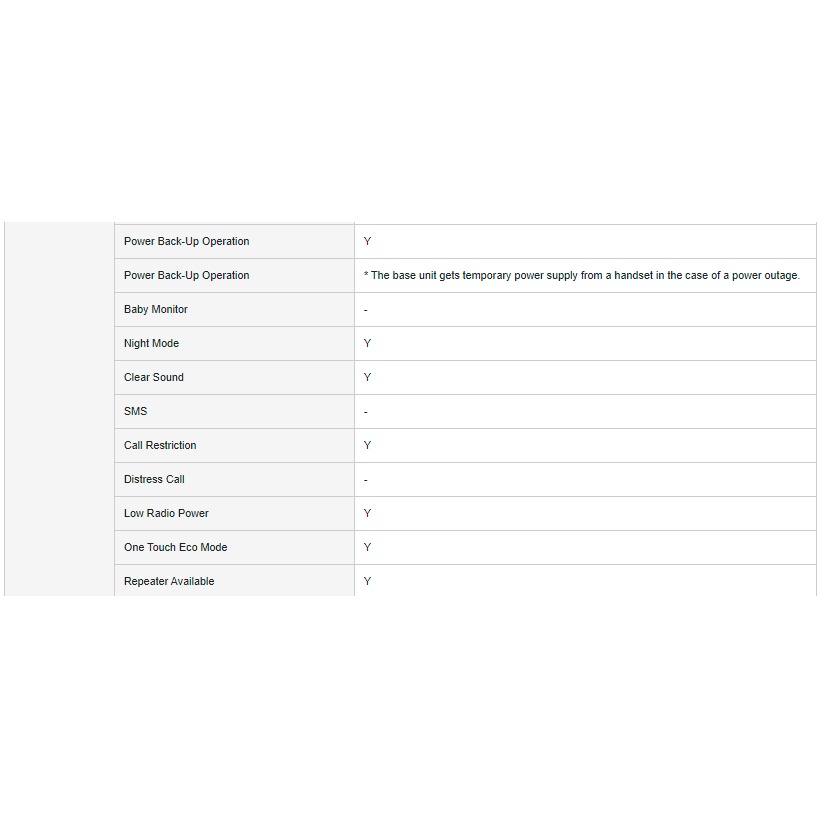Select the "SMS" label in the table

tap(136, 412)
